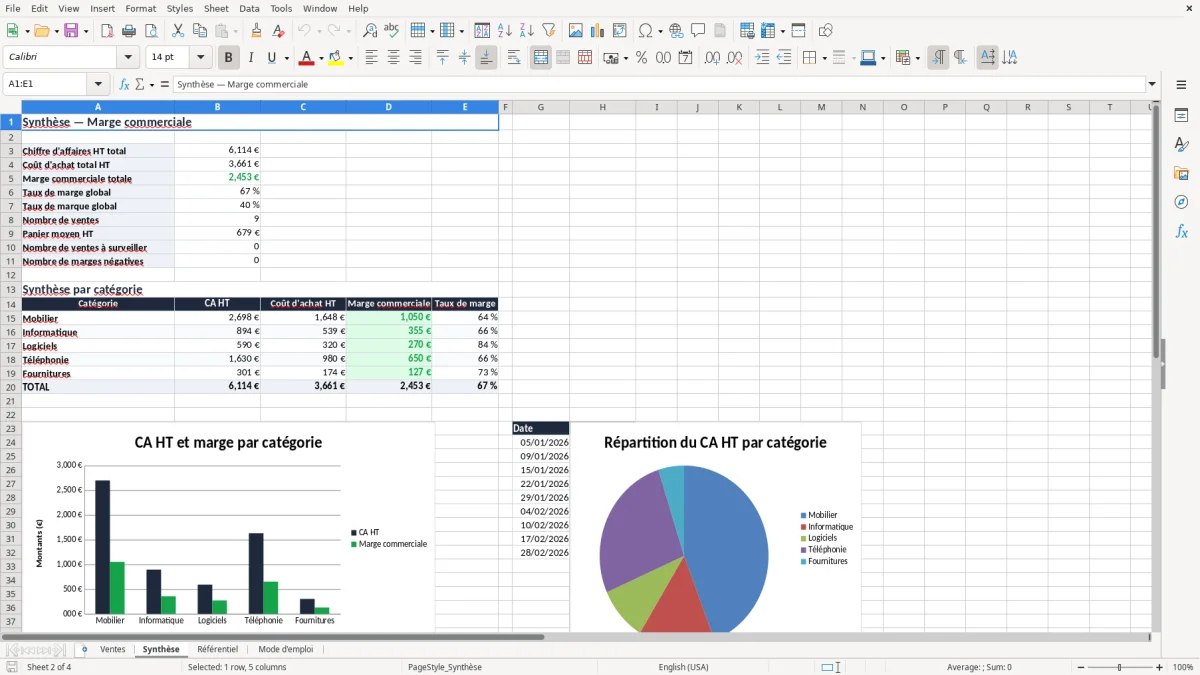Select the Clone Formatting paintbrush

(x=256, y=31)
